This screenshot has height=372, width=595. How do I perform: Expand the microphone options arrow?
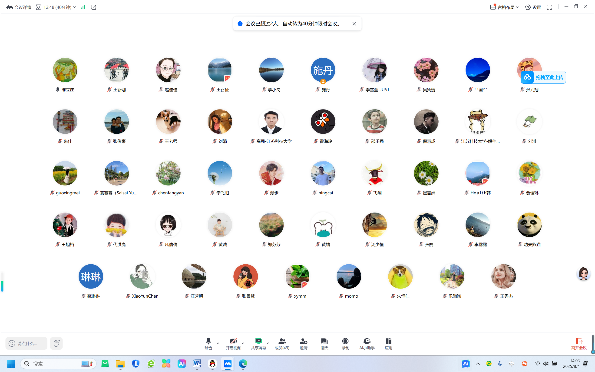[217, 343]
